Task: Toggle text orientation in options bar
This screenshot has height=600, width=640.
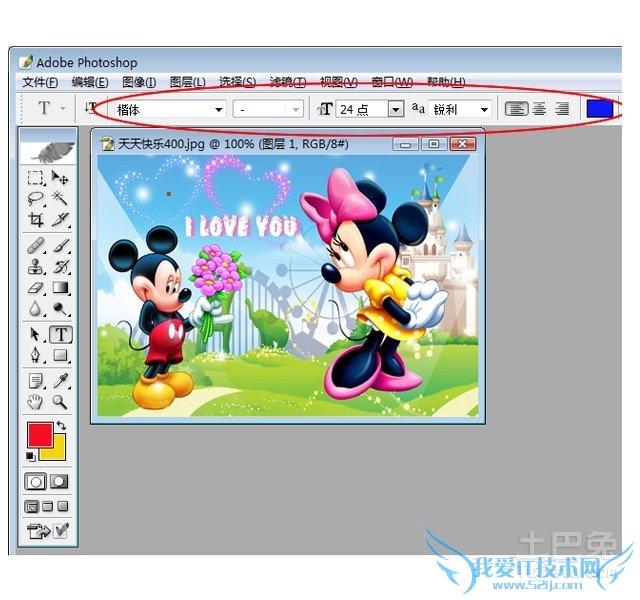Action: [91, 109]
